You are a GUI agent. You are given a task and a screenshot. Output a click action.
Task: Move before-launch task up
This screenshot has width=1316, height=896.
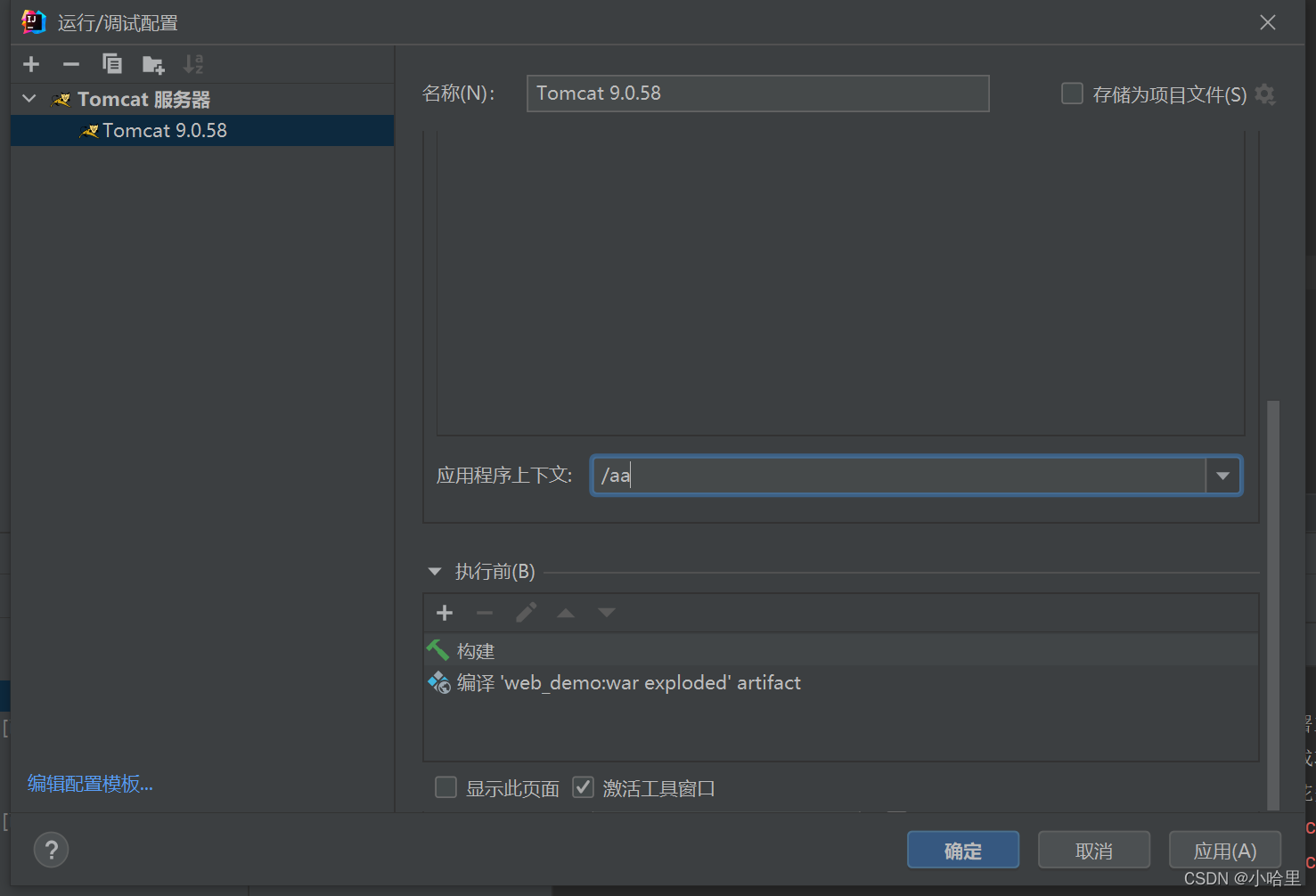(x=566, y=613)
